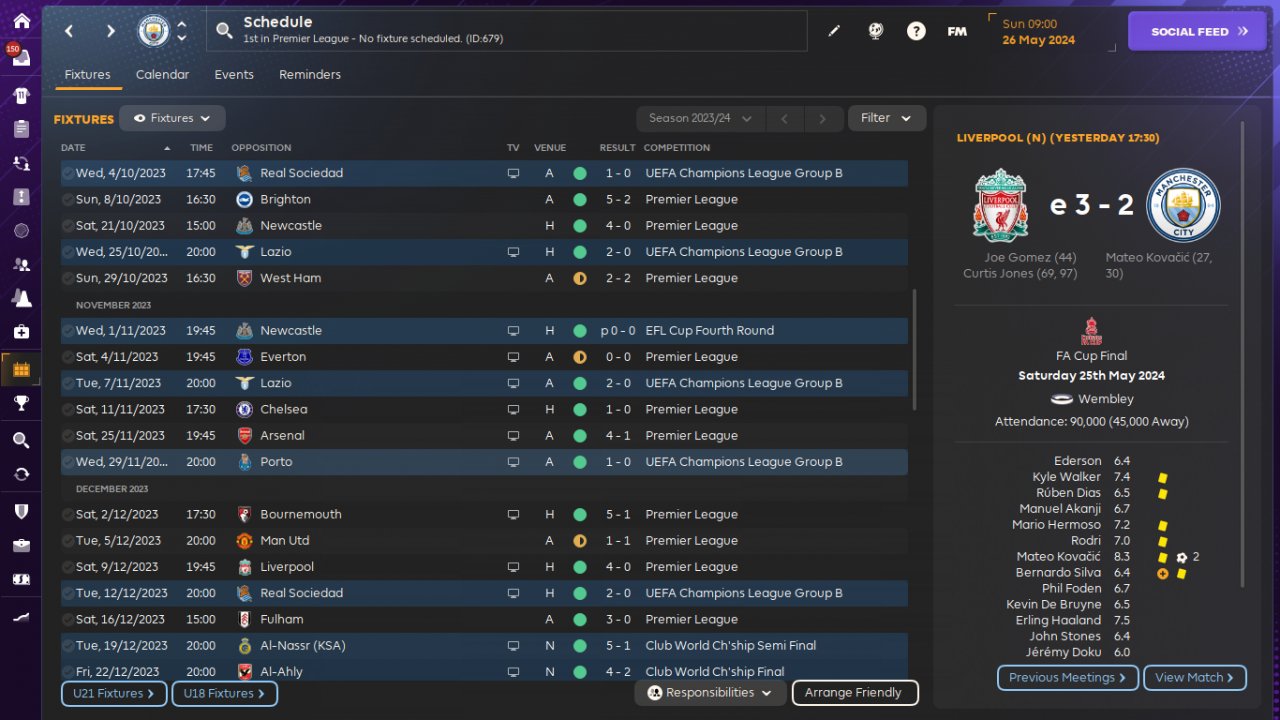The image size is (1280, 720).
Task: Toggle the check circle on Arsenal row
Action: (x=68, y=436)
